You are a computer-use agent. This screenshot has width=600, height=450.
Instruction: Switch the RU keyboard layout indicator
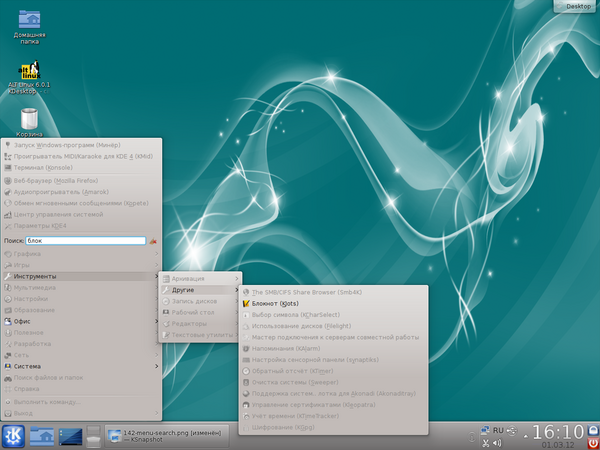[496, 430]
